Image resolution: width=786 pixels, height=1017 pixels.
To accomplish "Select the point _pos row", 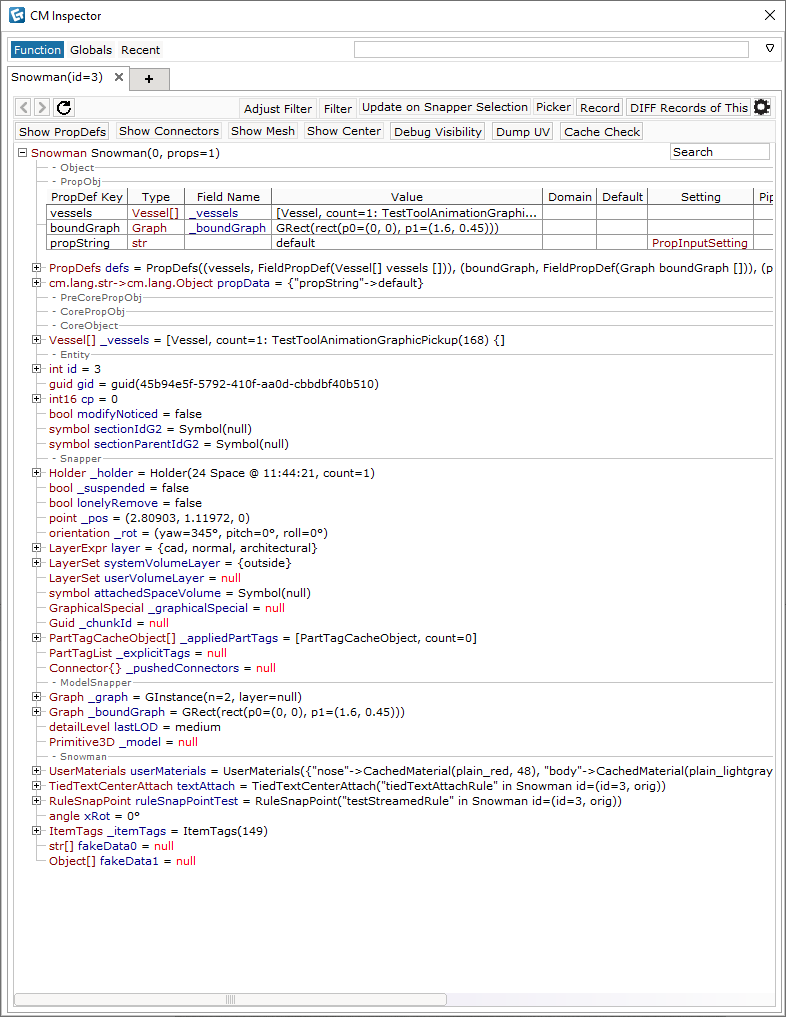I will [149, 518].
